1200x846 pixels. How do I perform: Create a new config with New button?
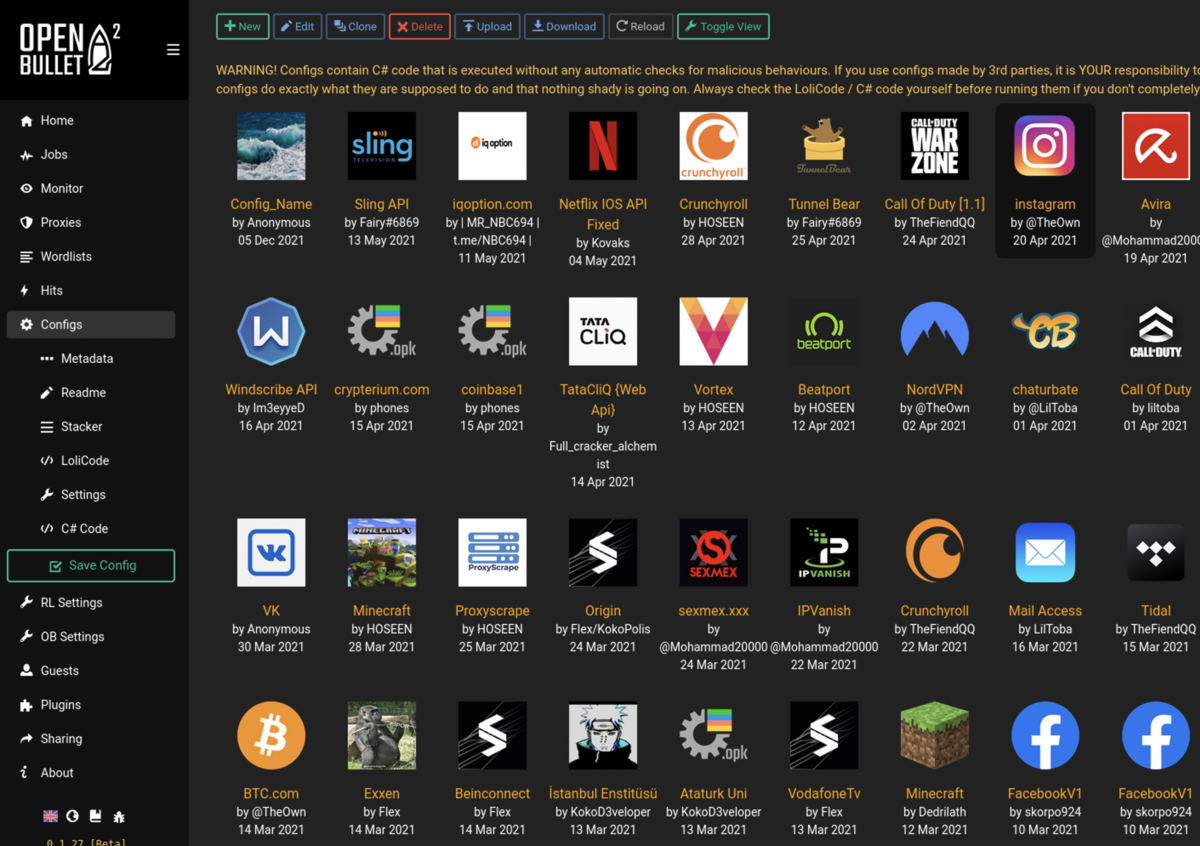tap(242, 26)
